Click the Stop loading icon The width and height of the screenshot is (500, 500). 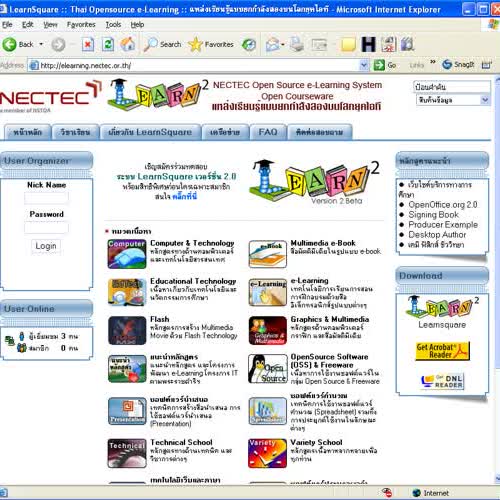pyautogui.click(x=88, y=44)
